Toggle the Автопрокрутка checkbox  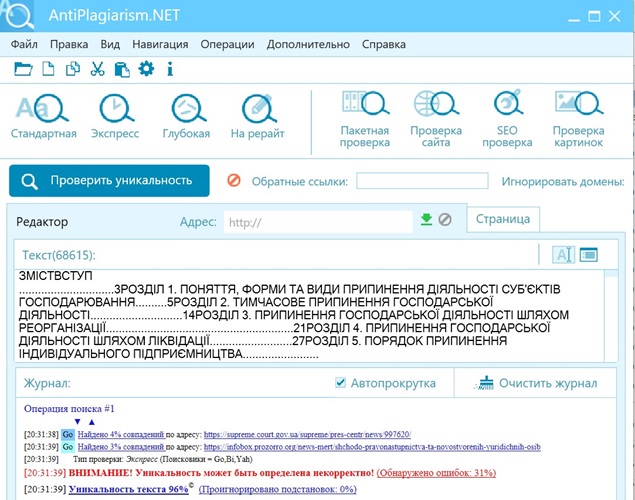click(341, 383)
